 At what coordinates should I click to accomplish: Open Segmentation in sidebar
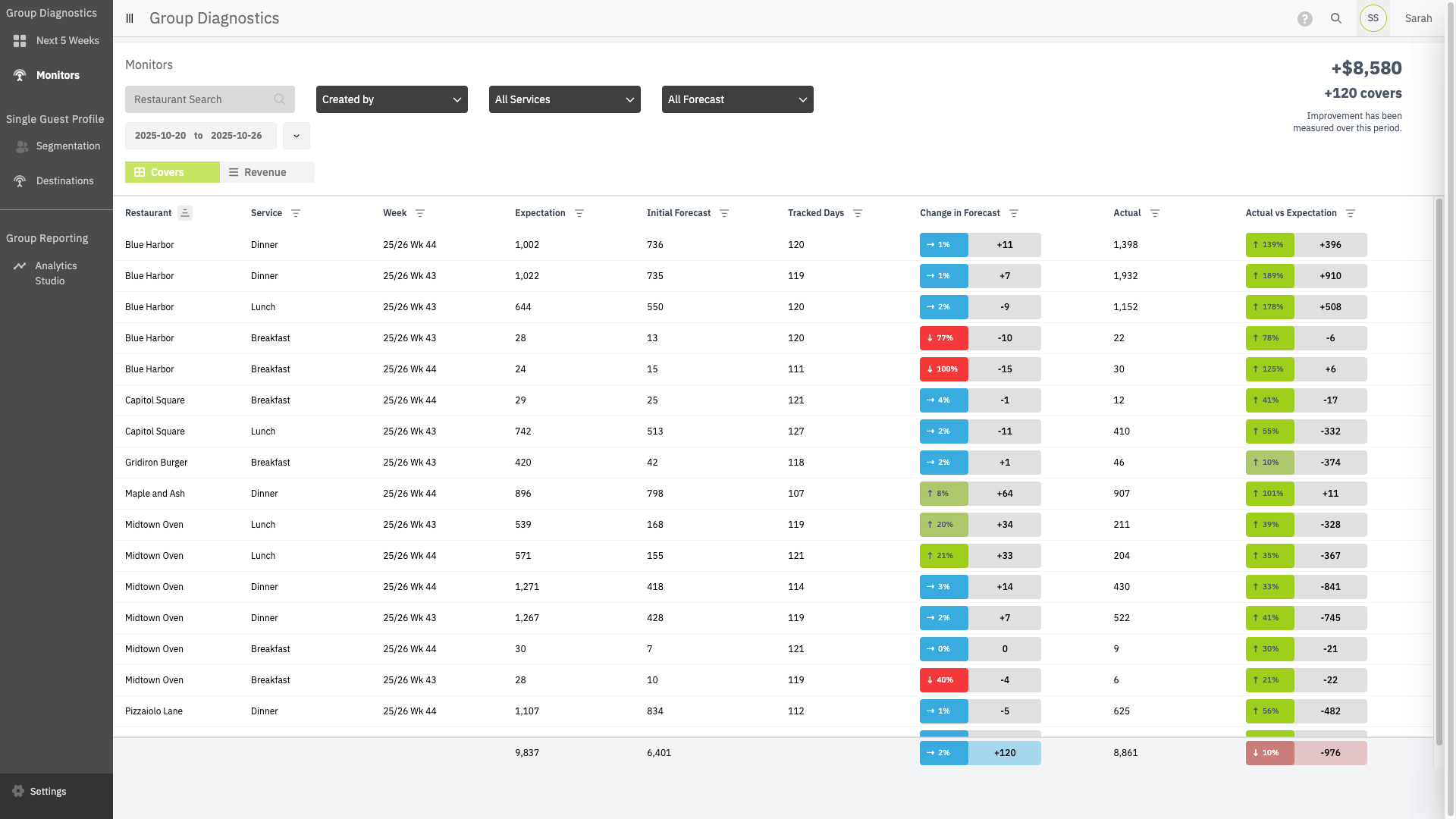click(x=67, y=146)
